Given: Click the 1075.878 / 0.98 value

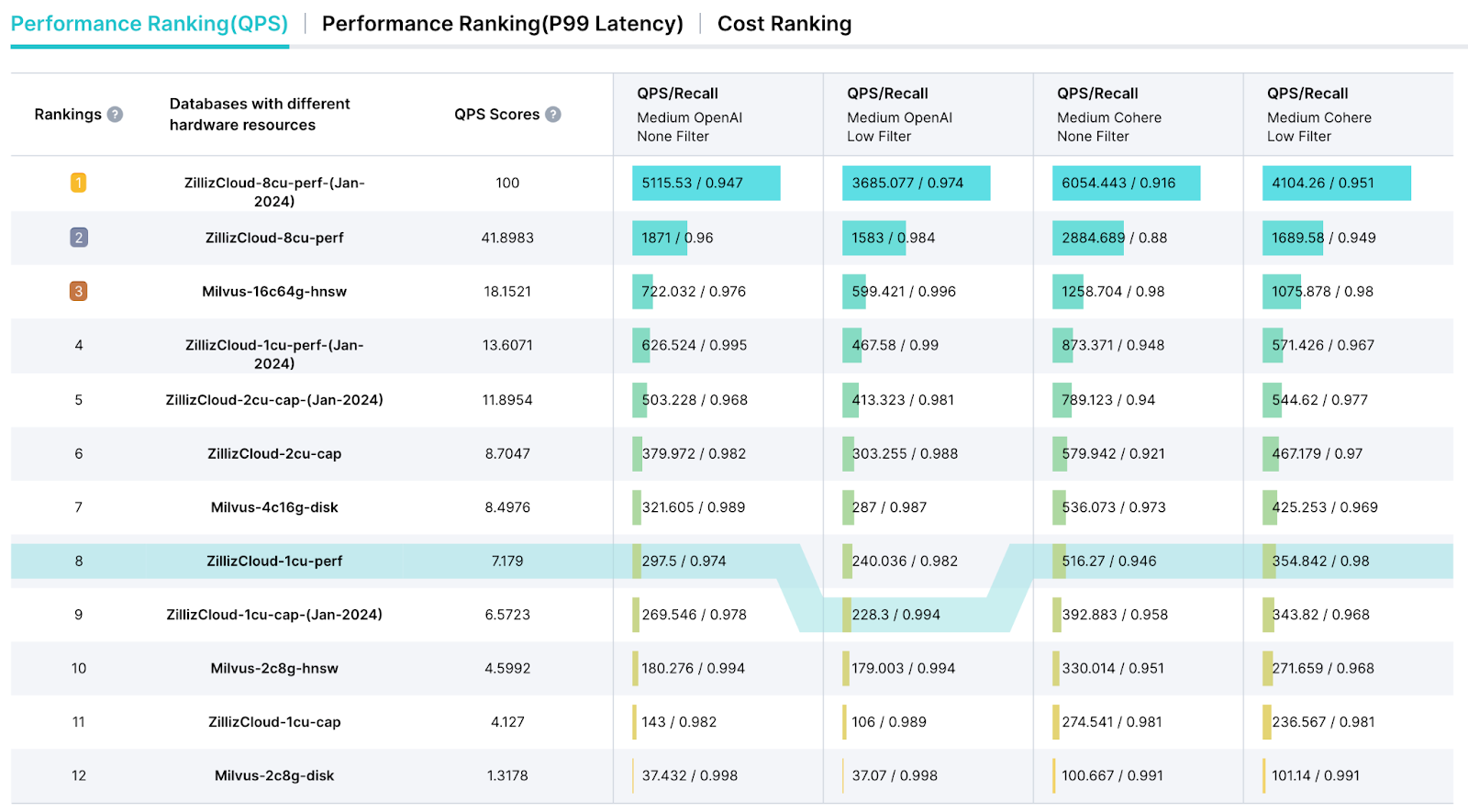Looking at the screenshot, I should (x=1322, y=292).
